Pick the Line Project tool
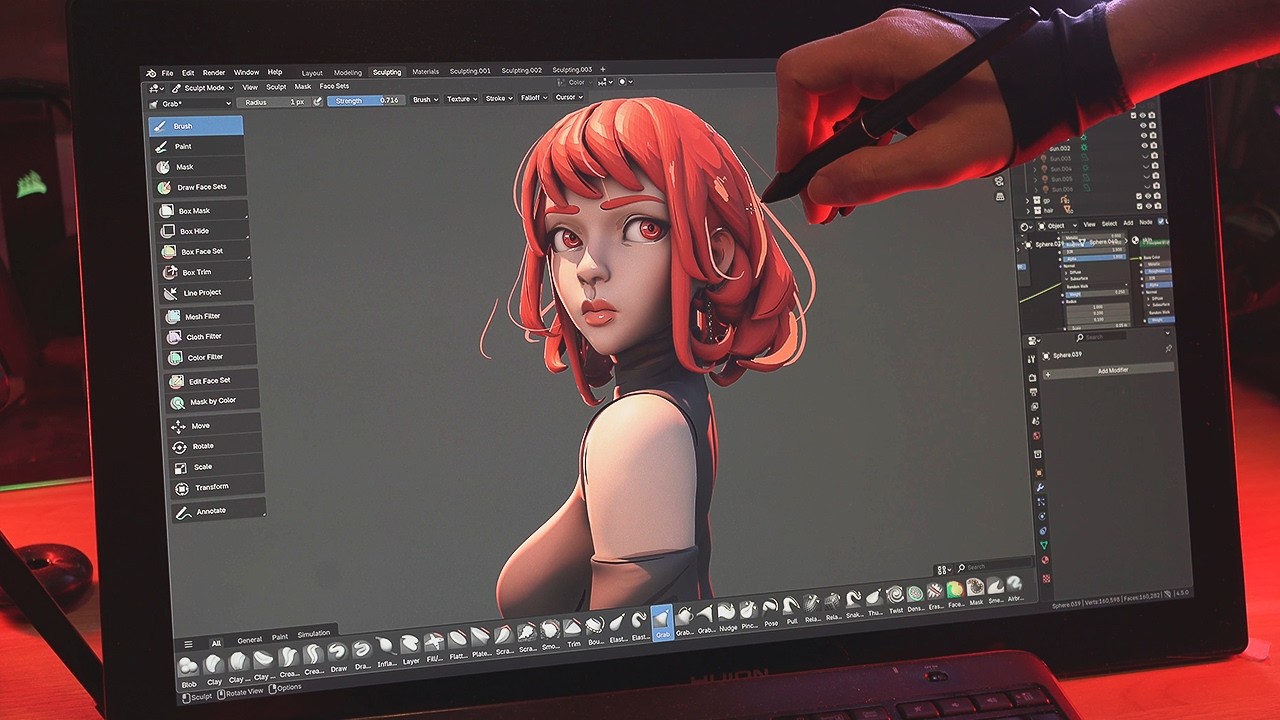Screen dimensions: 1280x720 tap(205, 293)
